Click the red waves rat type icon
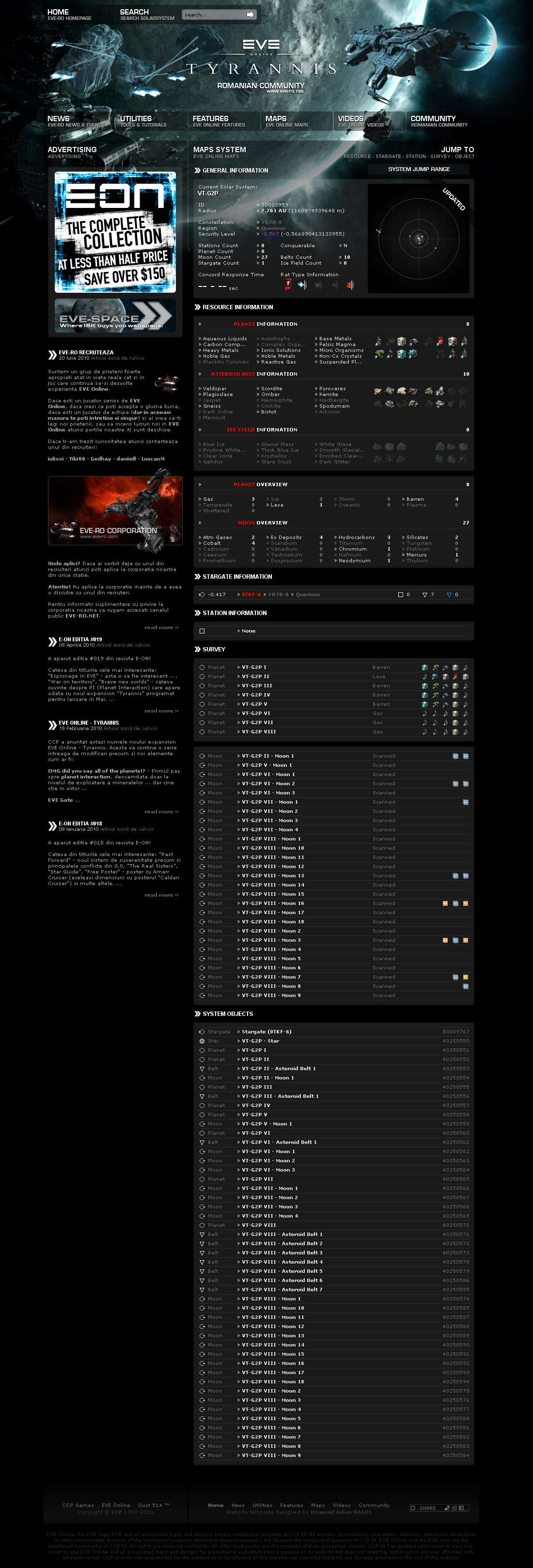This screenshot has width=533, height=1568. click(x=349, y=285)
